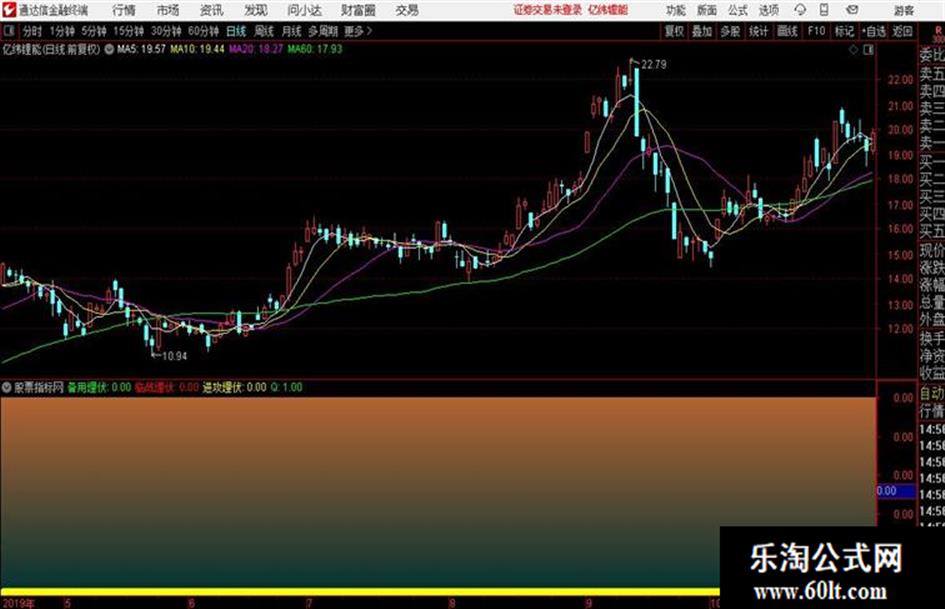Switch to the 30分钟 period tab
Image resolution: width=945 pixels, height=609 pixels.
(166, 31)
